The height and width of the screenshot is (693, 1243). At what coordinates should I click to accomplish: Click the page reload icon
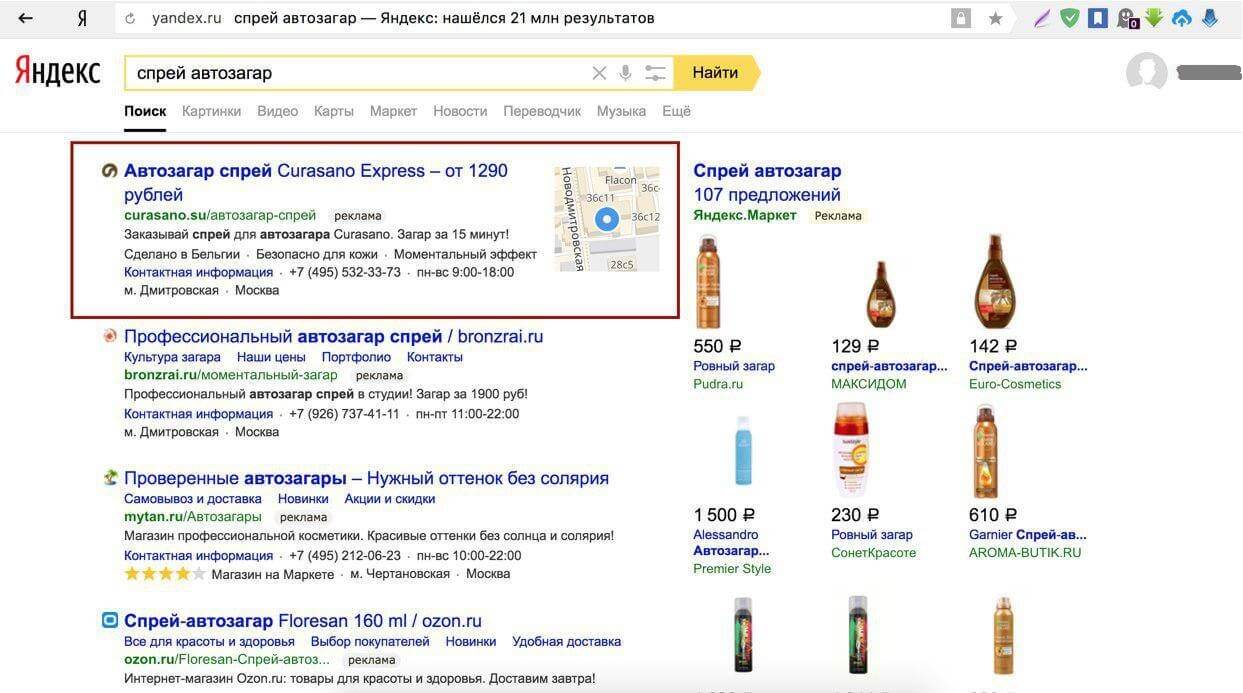130,18
